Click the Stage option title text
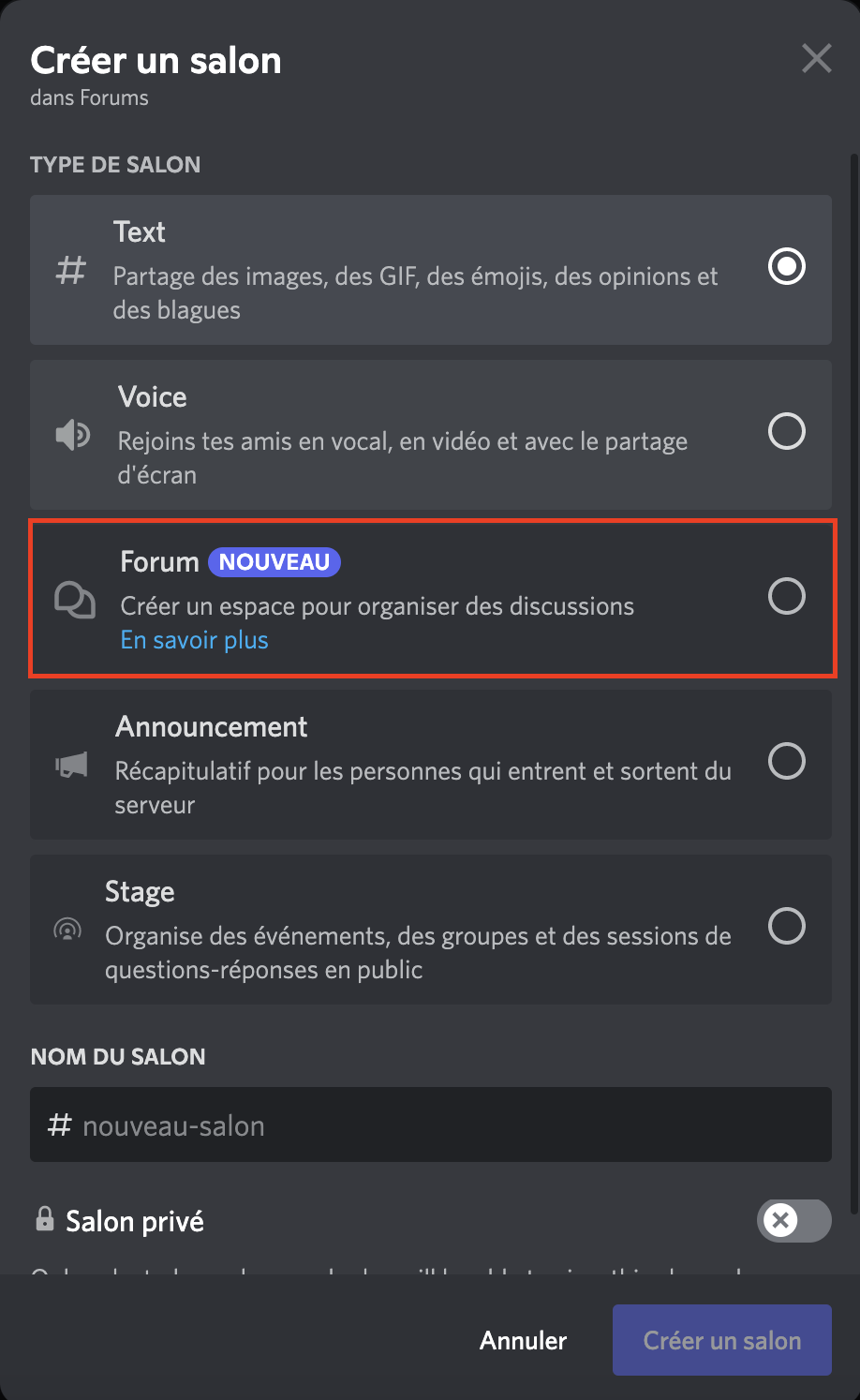The width and height of the screenshot is (860, 1400). 140,891
